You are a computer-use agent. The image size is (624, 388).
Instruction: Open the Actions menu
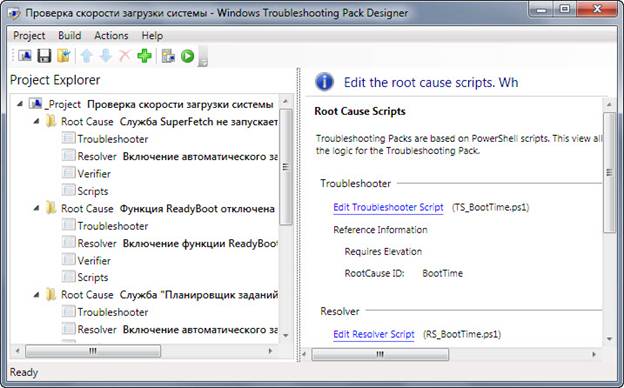click(111, 36)
